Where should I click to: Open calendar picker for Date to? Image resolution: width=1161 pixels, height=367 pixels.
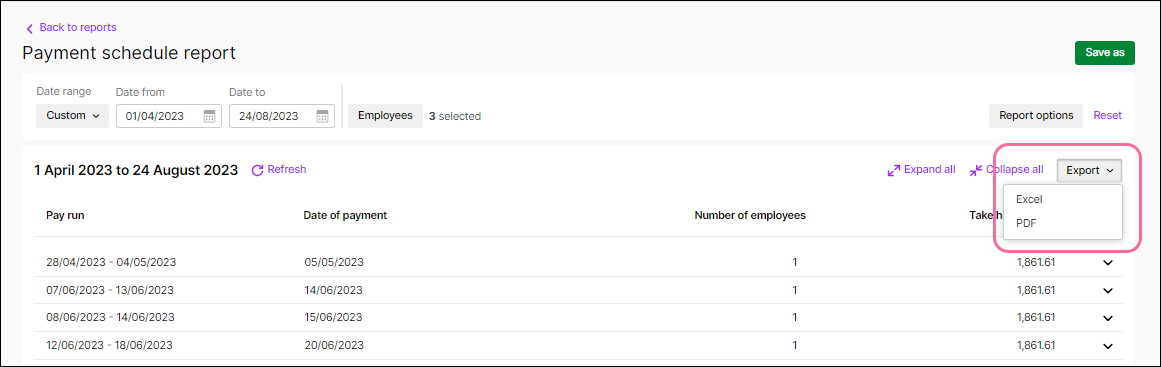click(x=322, y=116)
